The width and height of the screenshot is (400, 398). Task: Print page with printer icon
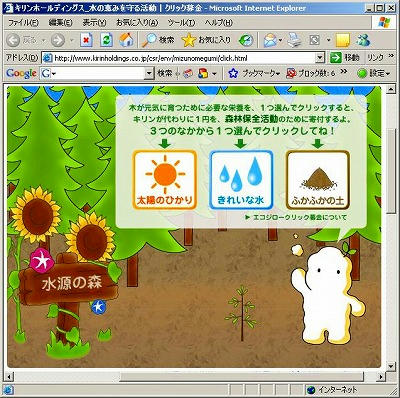pos(294,40)
